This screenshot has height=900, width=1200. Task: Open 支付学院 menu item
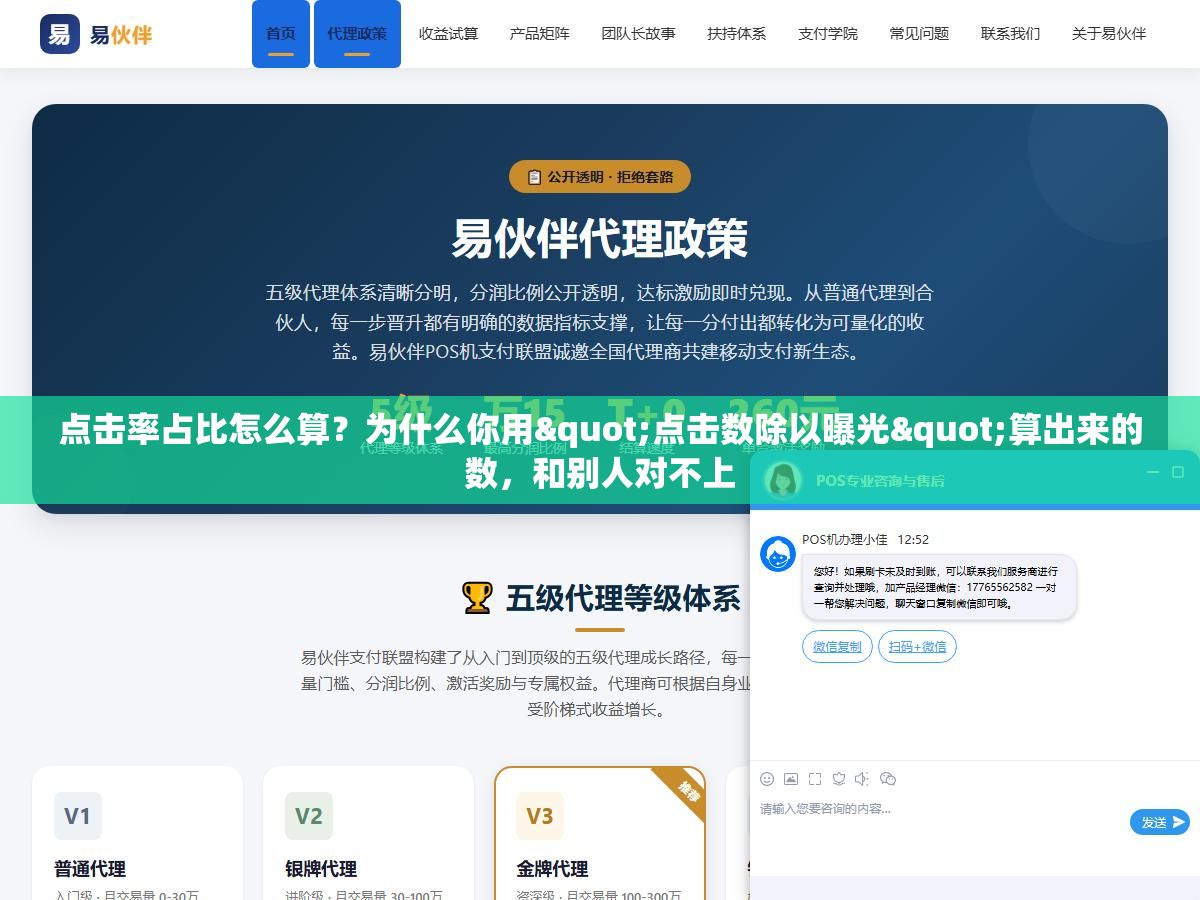click(x=828, y=33)
